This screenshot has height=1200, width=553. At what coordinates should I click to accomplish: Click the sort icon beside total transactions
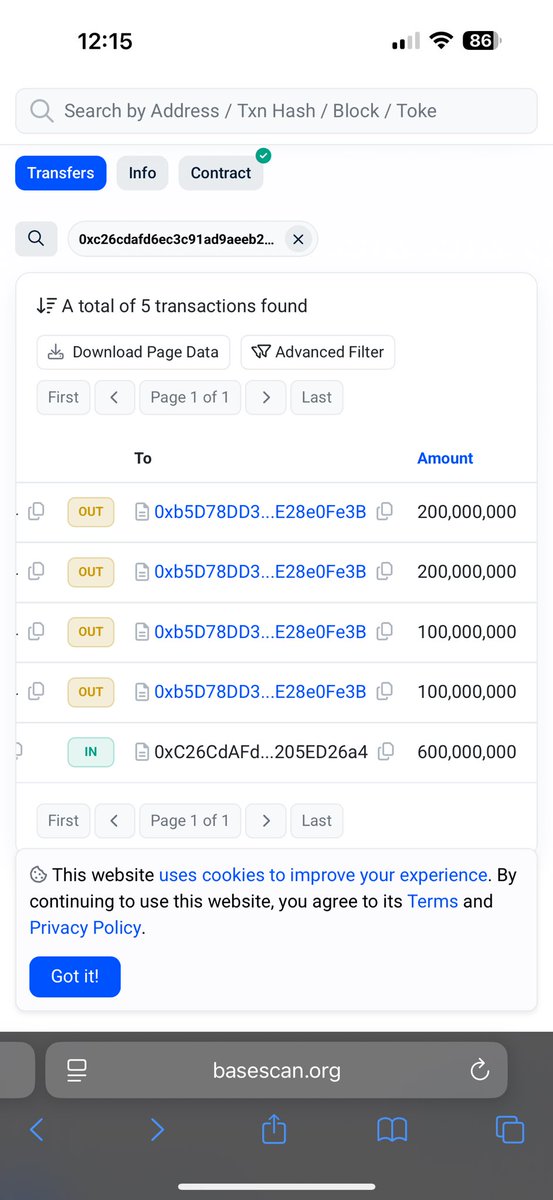pos(46,306)
